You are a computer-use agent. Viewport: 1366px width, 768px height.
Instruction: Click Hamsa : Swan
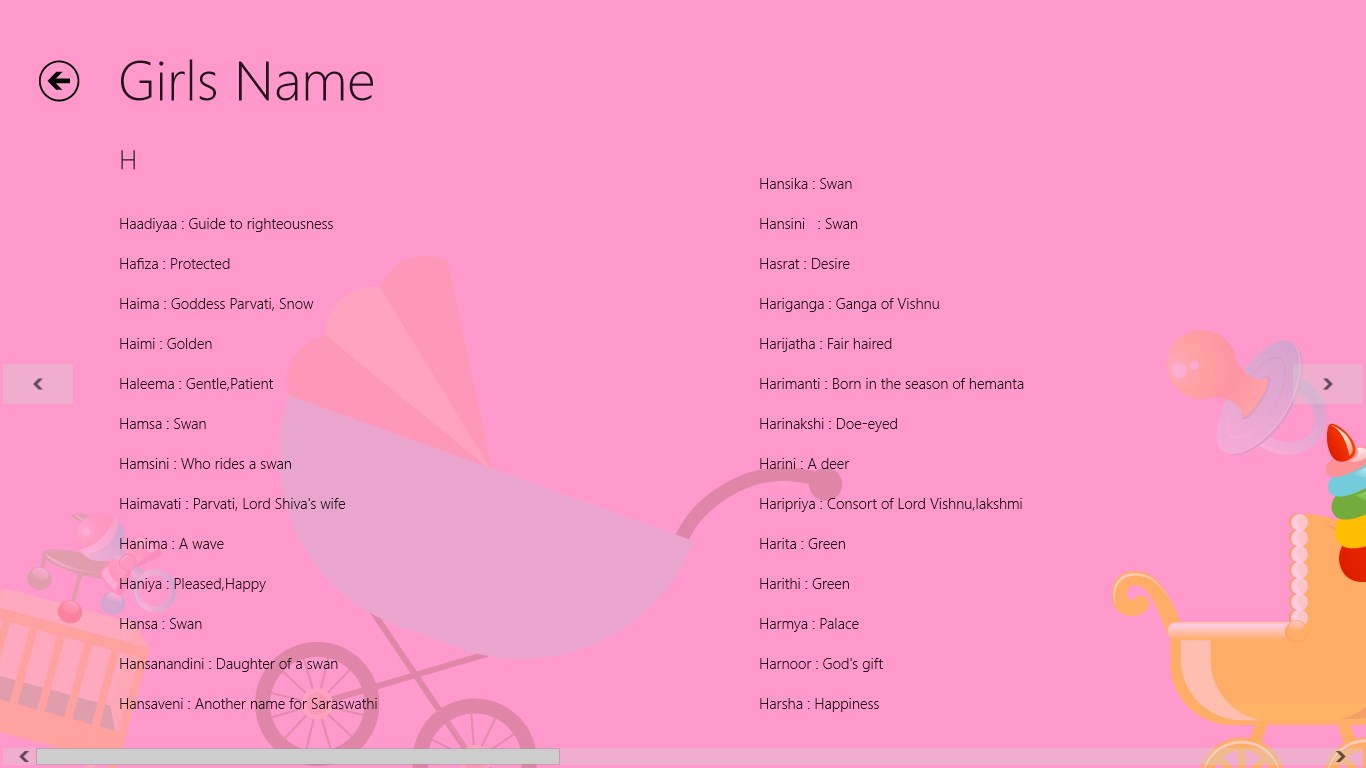click(162, 424)
